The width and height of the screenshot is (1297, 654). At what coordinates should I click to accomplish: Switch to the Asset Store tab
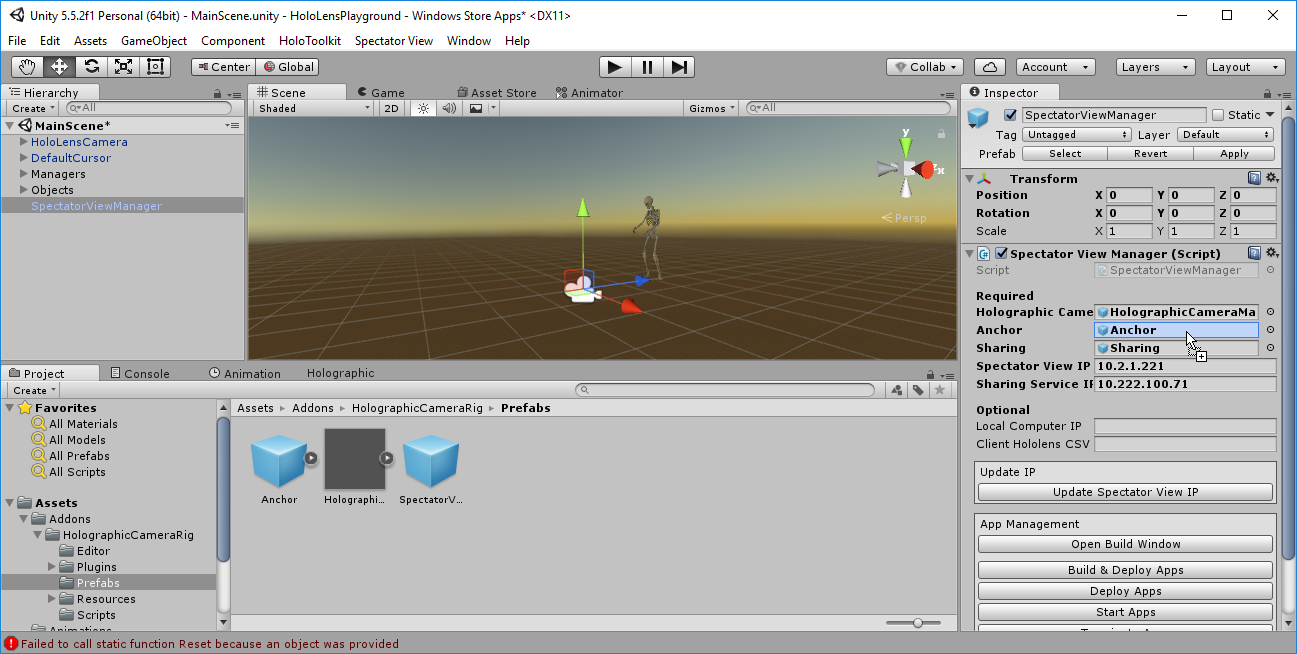tap(496, 93)
